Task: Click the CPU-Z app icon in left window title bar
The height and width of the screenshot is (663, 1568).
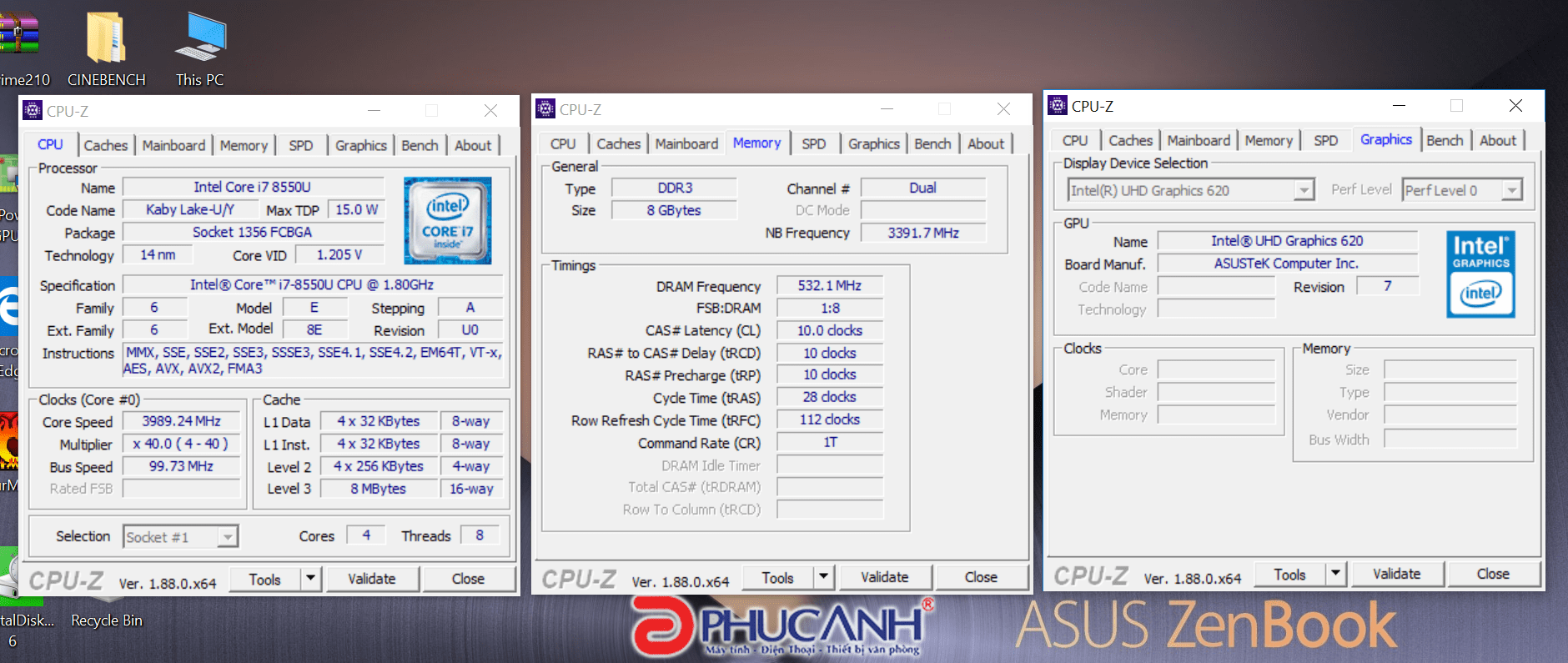Action: [x=33, y=110]
